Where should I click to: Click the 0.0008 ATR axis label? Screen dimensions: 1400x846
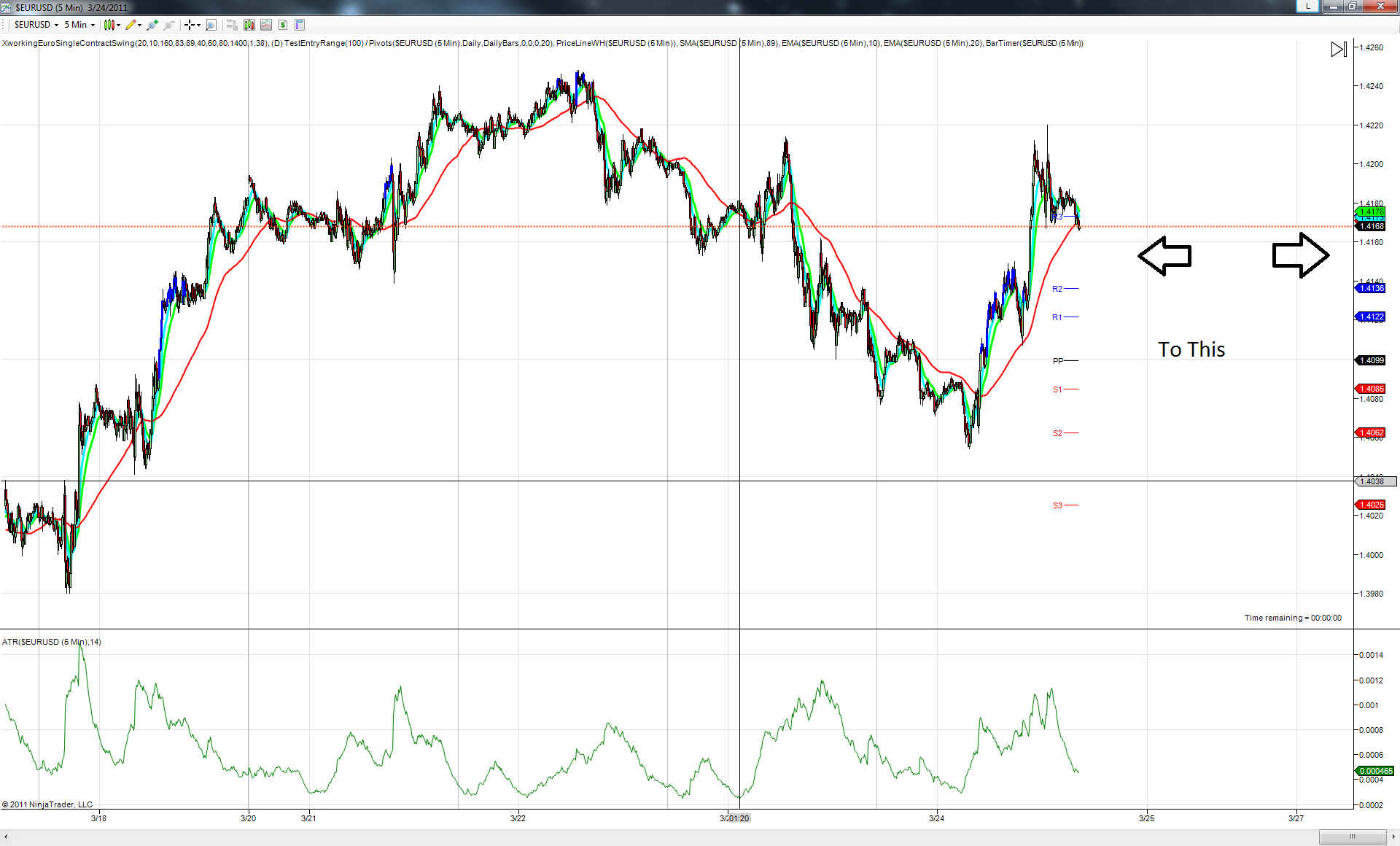(x=1371, y=730)
